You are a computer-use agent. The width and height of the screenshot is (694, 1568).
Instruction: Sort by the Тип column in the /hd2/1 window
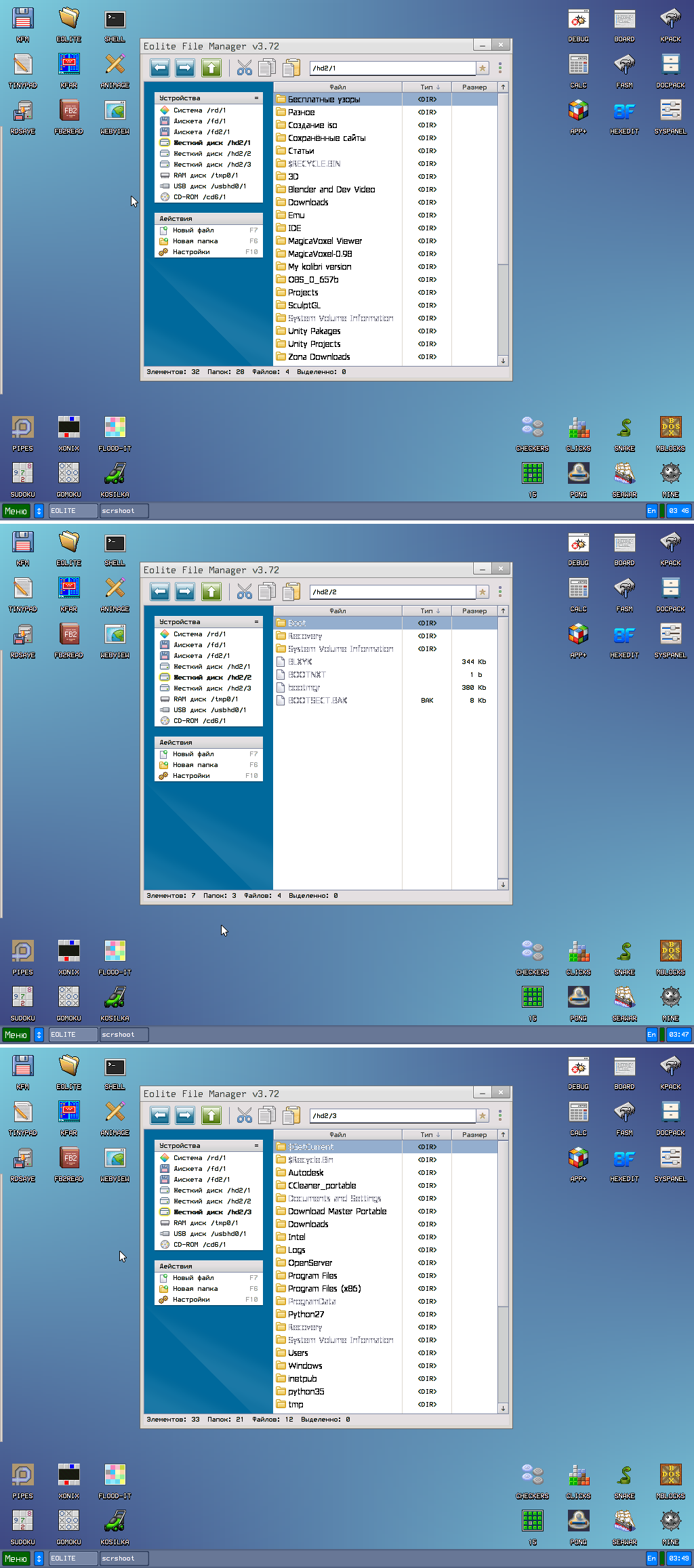(429, 87)
